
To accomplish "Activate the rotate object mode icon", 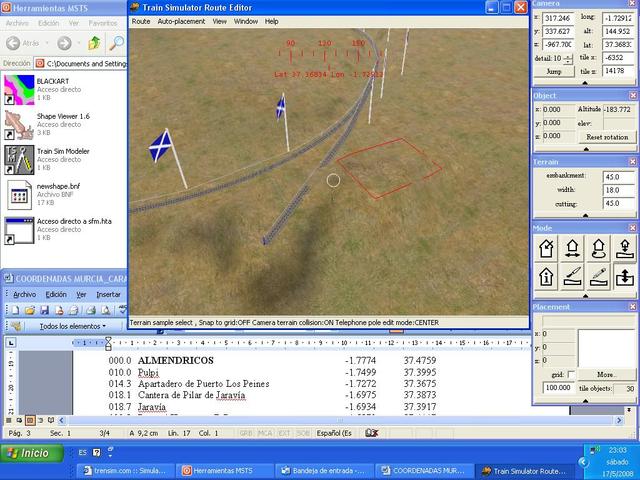I will pyautogui.click(x=597, y=248).
